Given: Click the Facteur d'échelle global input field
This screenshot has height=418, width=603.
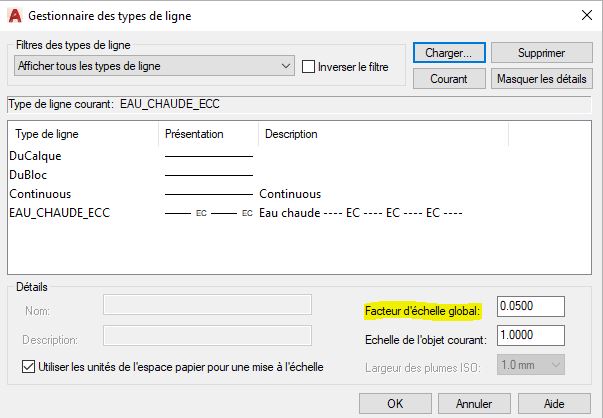Looking at the screenshot, I should tap(531, 306).
